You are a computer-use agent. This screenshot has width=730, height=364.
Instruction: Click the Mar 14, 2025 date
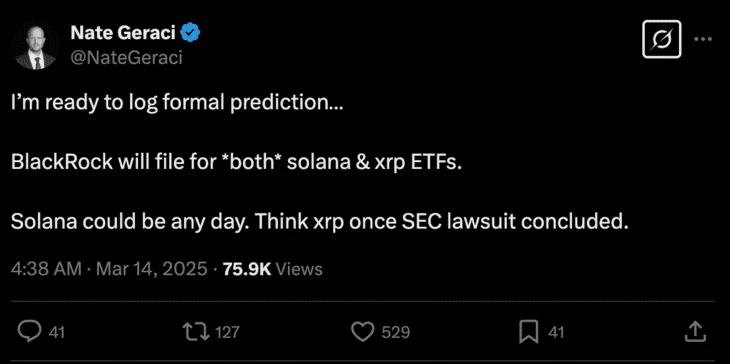(151, 269)
